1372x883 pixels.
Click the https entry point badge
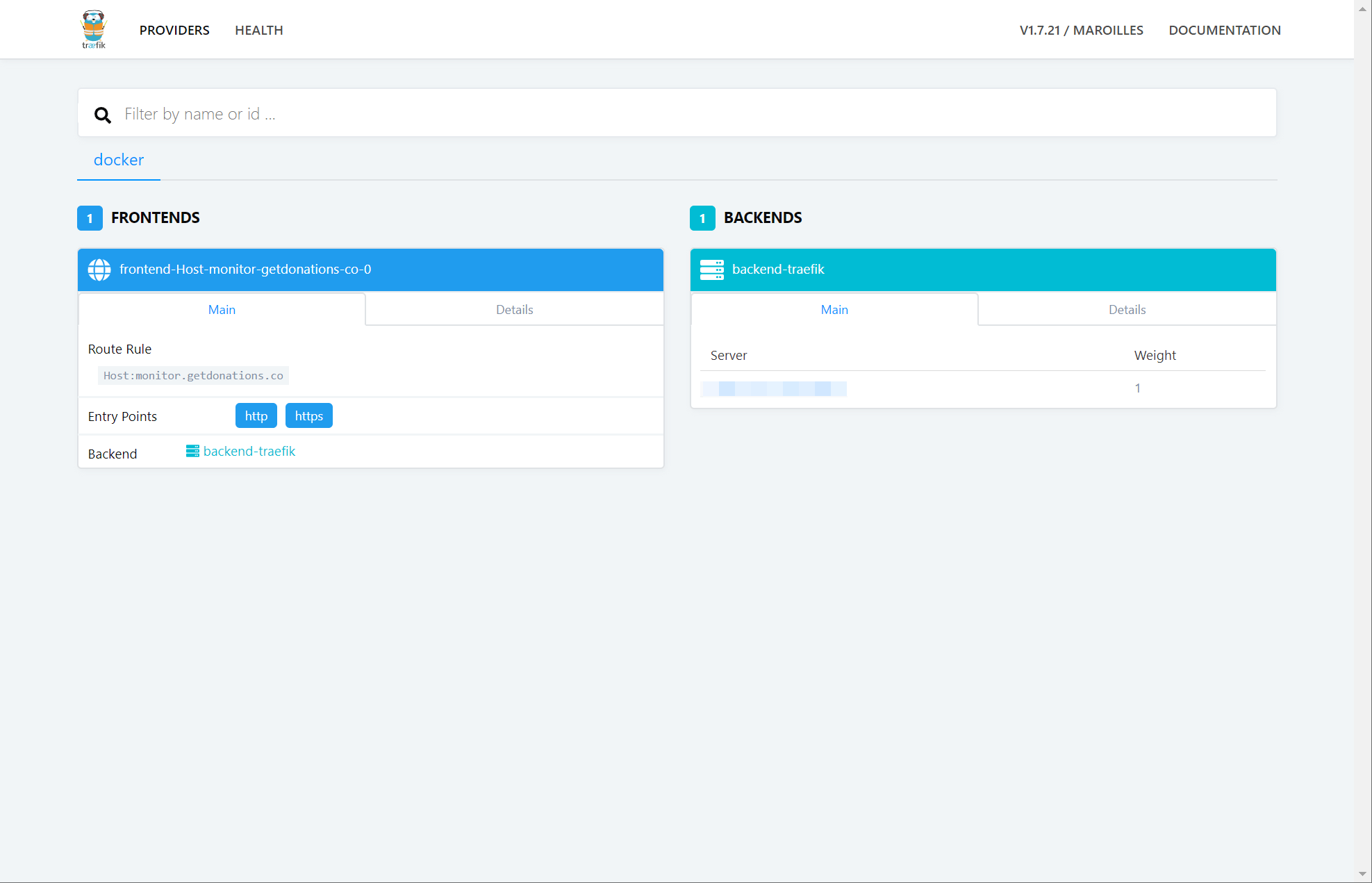(x=309, y=416)
